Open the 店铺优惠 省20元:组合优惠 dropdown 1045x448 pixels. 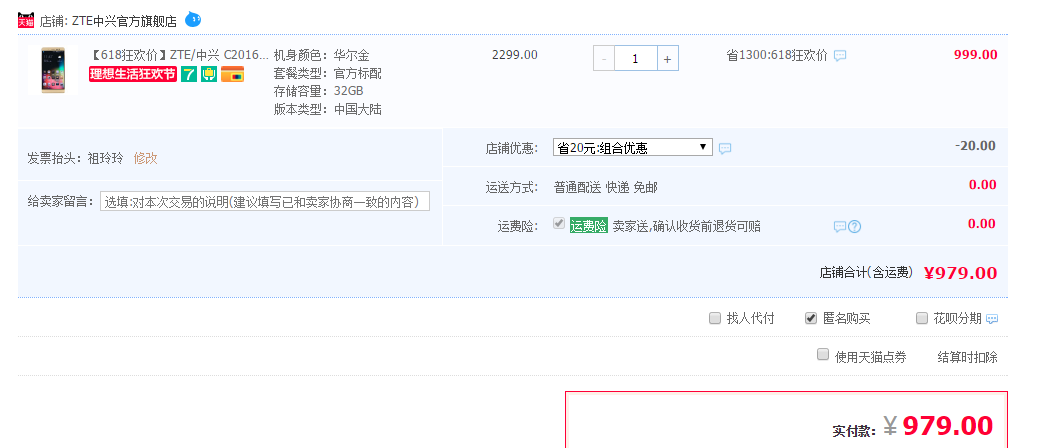pyautogui.click(x=632, y=147)
